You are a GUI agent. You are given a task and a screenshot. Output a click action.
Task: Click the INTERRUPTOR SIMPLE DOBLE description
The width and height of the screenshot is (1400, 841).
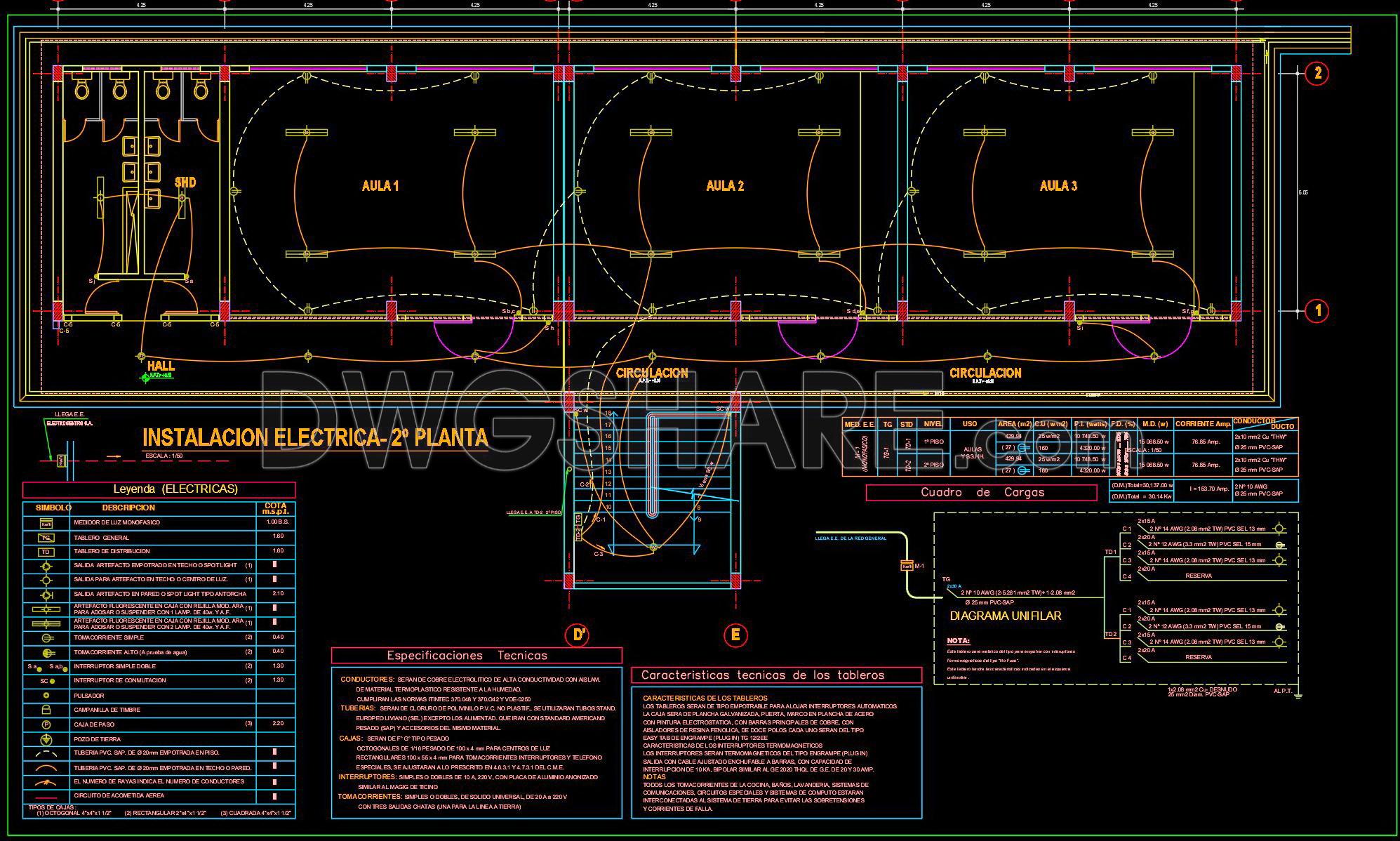tap(115, 666)
